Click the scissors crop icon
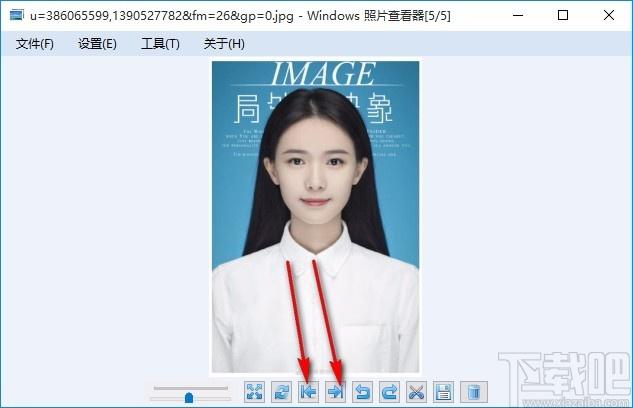 point(417,393)
